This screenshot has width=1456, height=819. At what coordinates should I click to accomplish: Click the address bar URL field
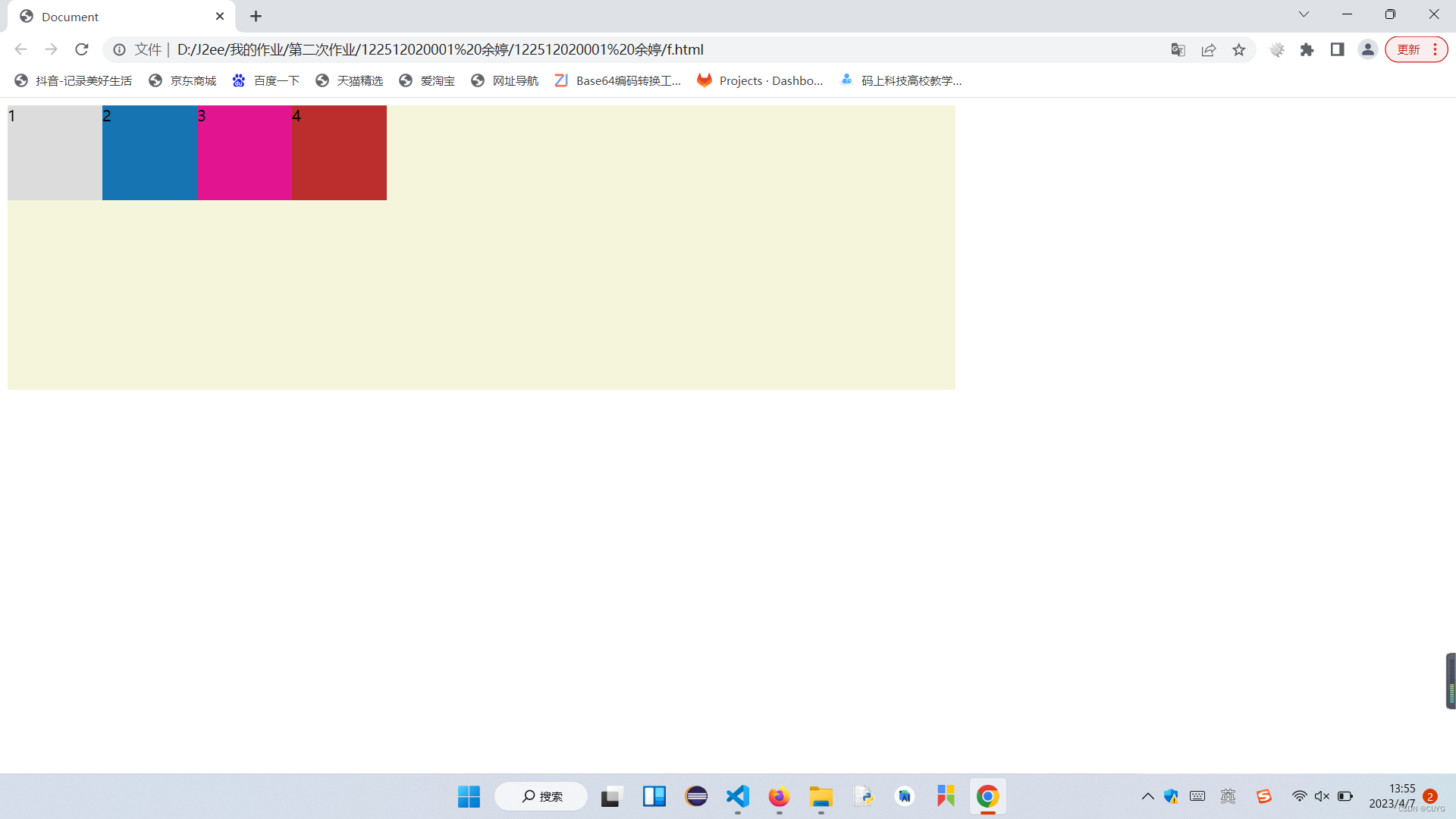[607, 50]
